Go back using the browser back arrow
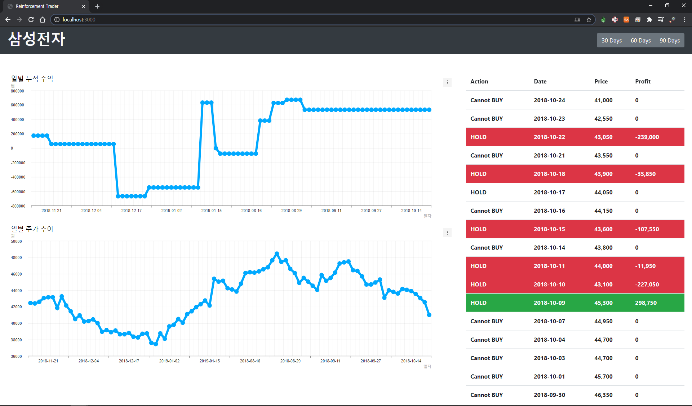The height and width of the screenshot is (406, 692). 8,19
